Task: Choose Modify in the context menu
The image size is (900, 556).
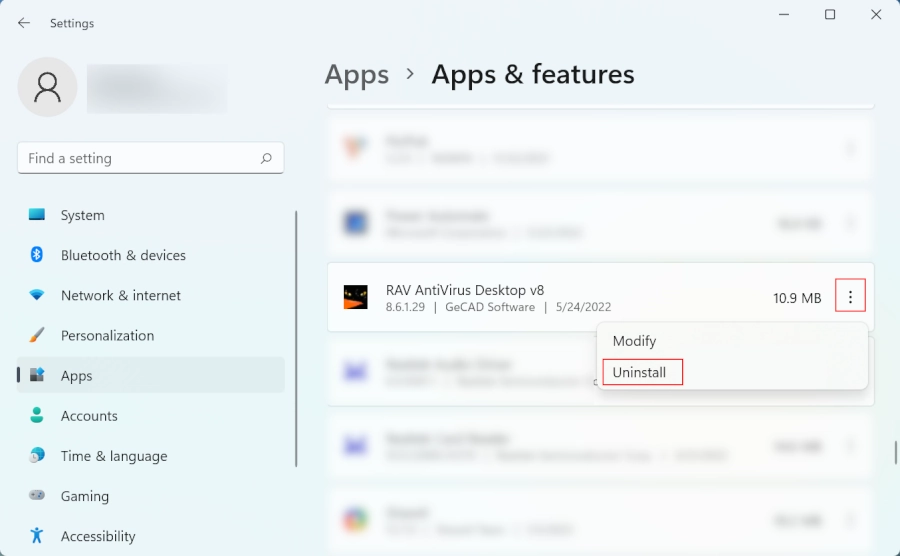Action: pos(634,341)
